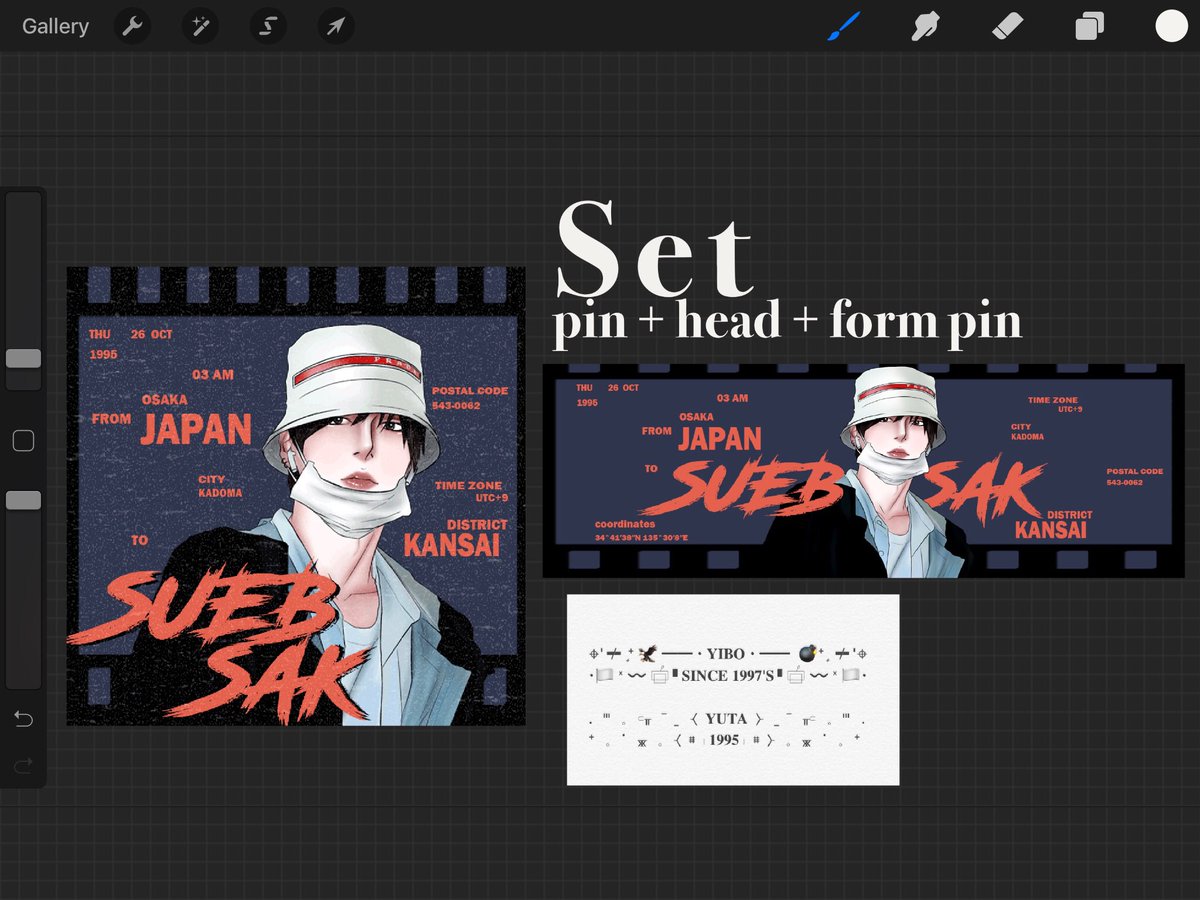Tap '03 AM' text in square artwork

point(212,375)
